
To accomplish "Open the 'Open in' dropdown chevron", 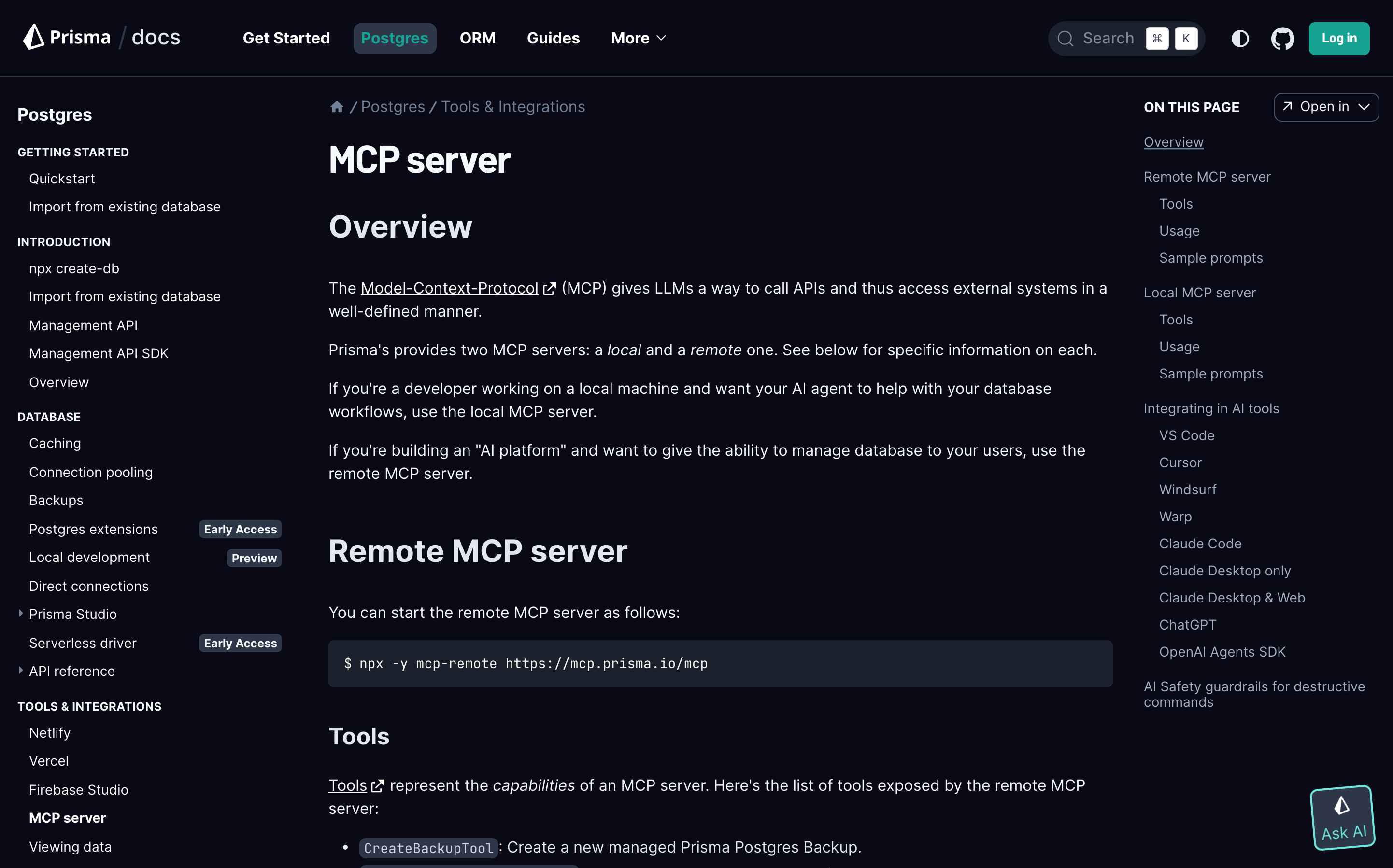I will (1364, 107).
